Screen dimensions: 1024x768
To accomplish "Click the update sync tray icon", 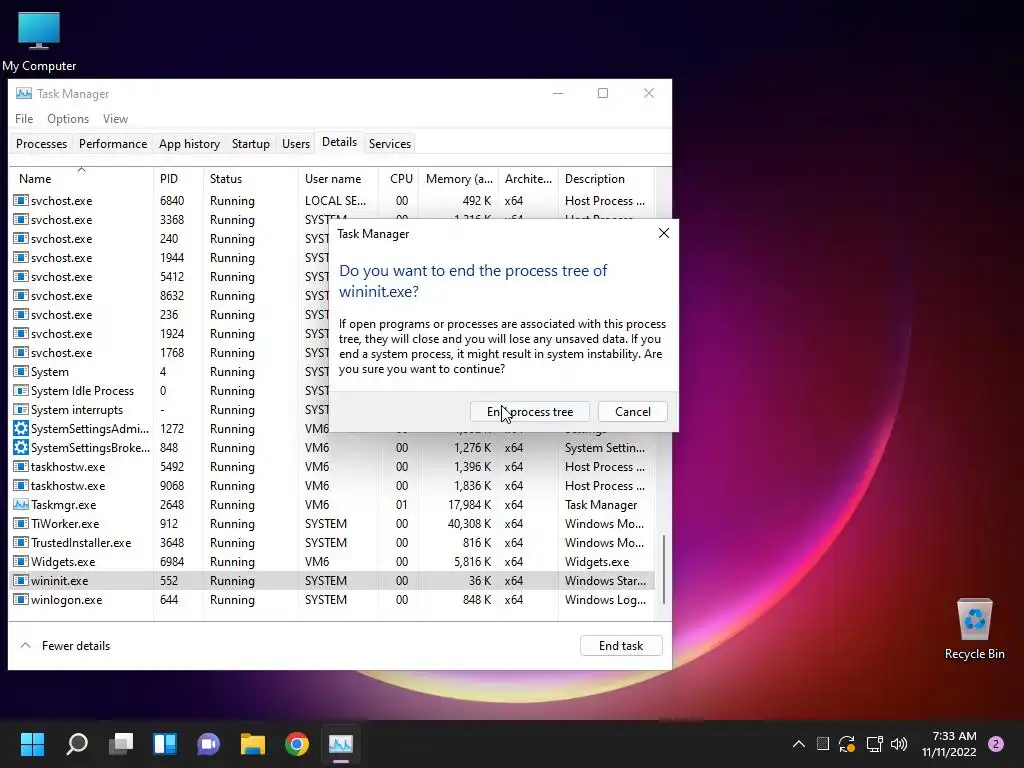I will (847, 744).
